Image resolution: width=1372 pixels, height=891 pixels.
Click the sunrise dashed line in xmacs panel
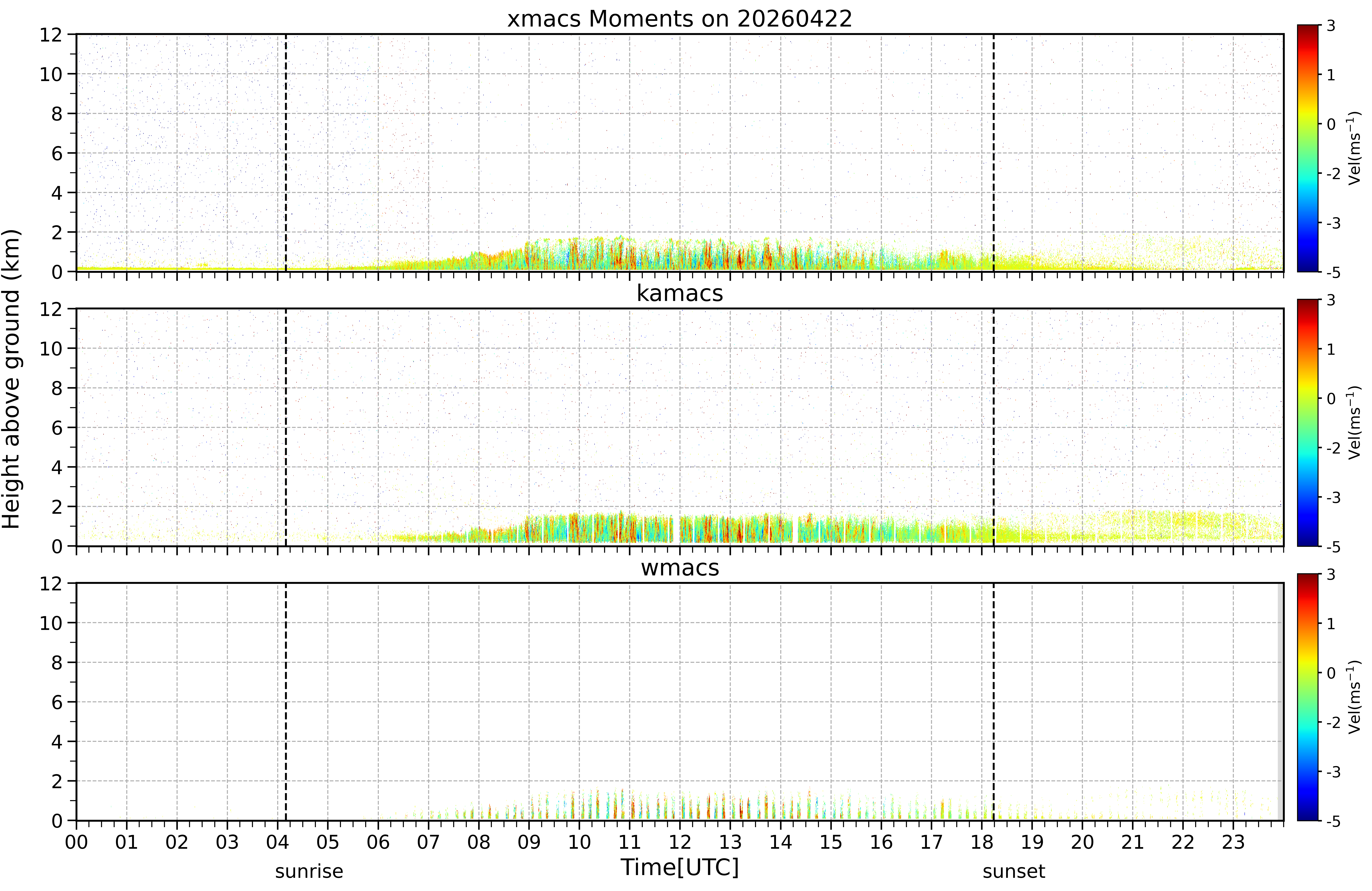click(x=286, y=153)
